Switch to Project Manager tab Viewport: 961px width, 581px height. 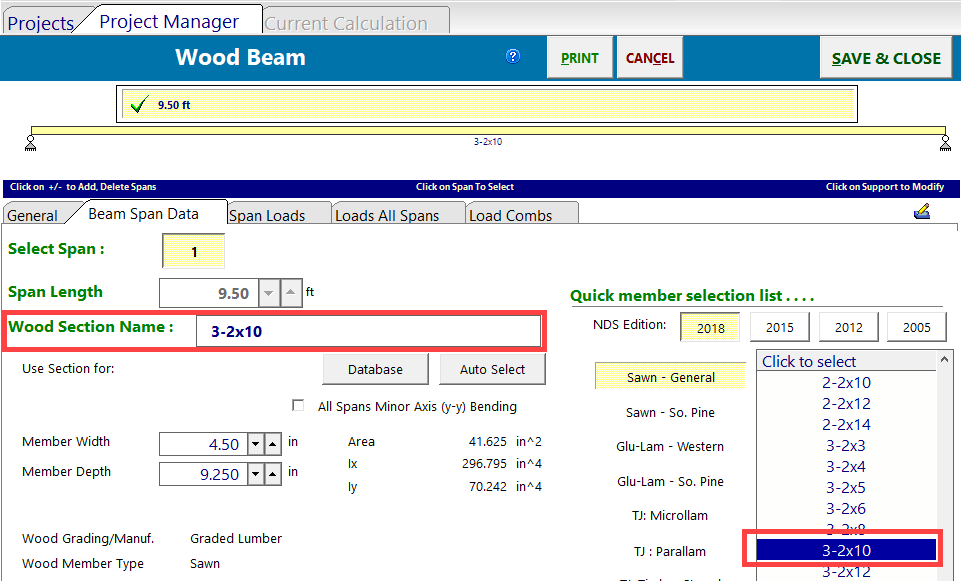[169, 21]
